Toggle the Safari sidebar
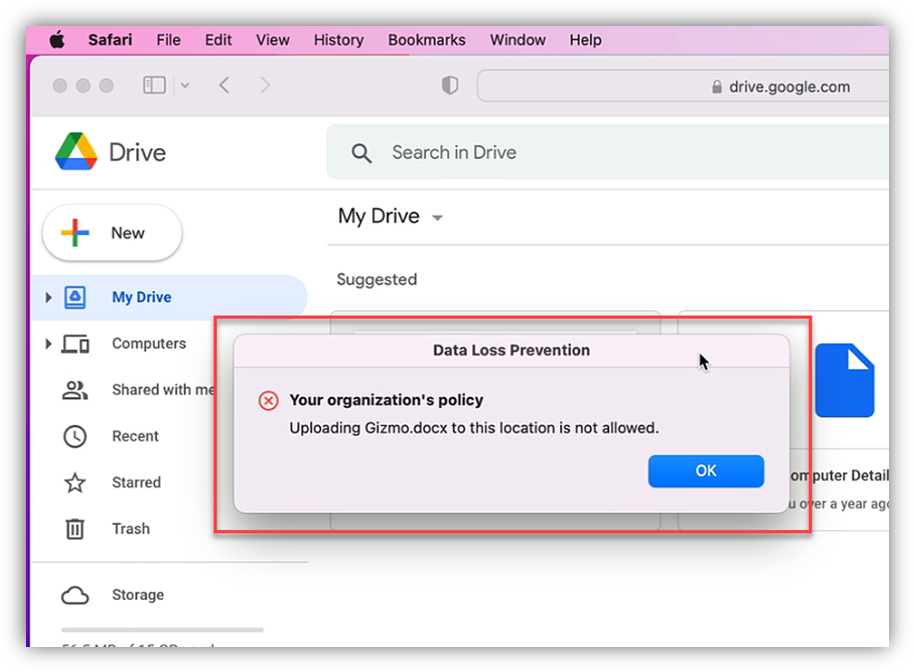This screenshot has height=672, width=914. tap(154, 86)
